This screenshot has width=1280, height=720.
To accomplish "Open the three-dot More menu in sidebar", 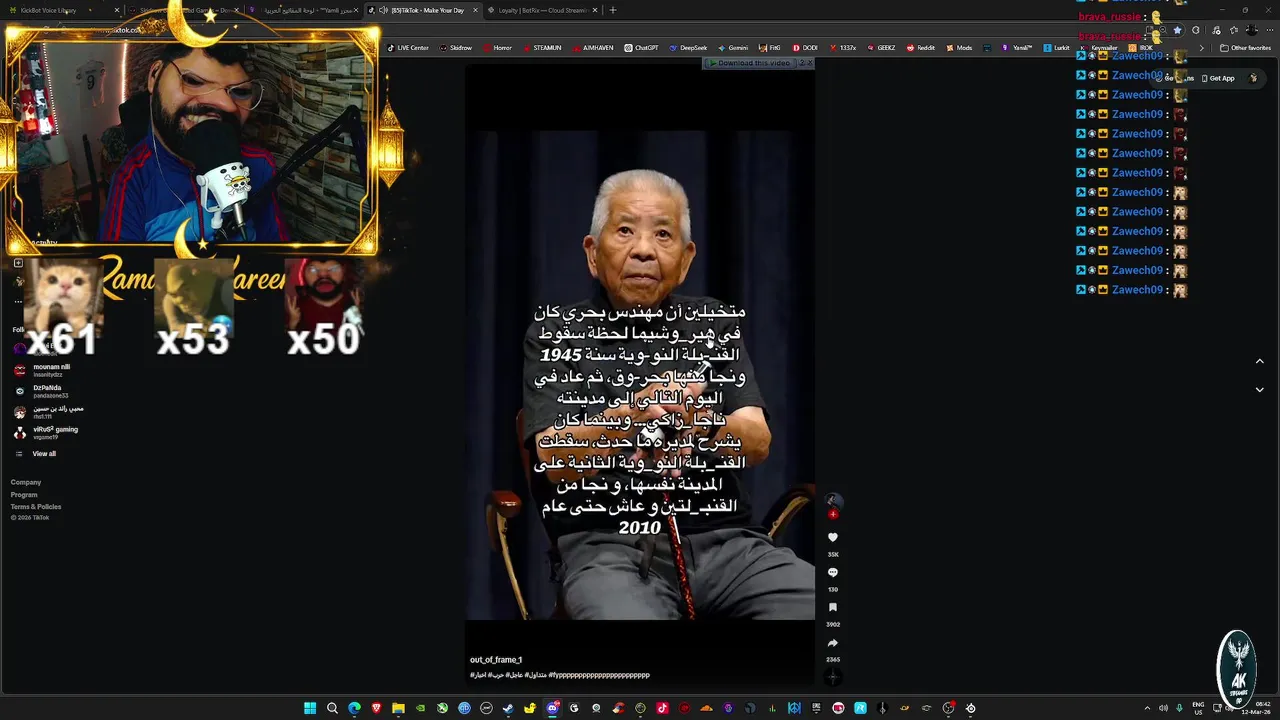I will click(17, 301).
